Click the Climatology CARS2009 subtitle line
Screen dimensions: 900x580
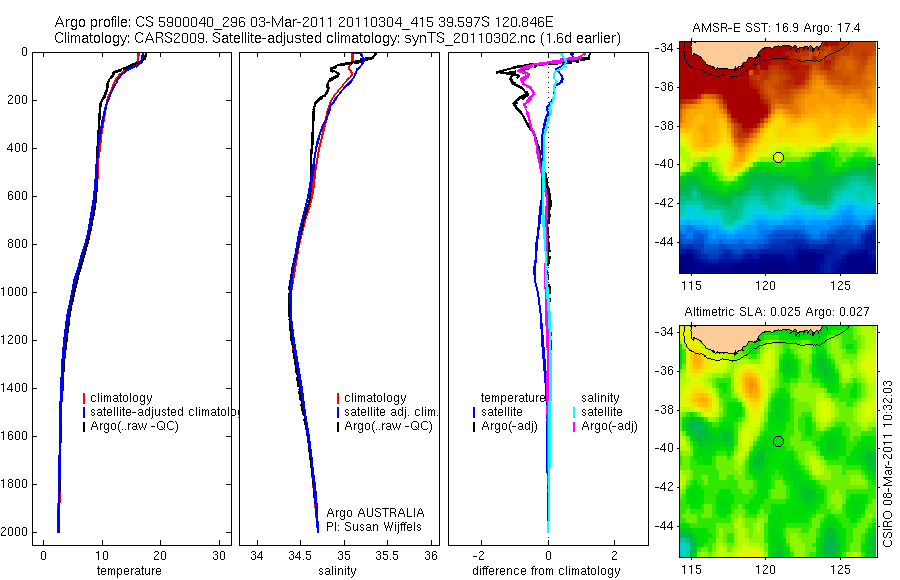(x=338, y=38)
